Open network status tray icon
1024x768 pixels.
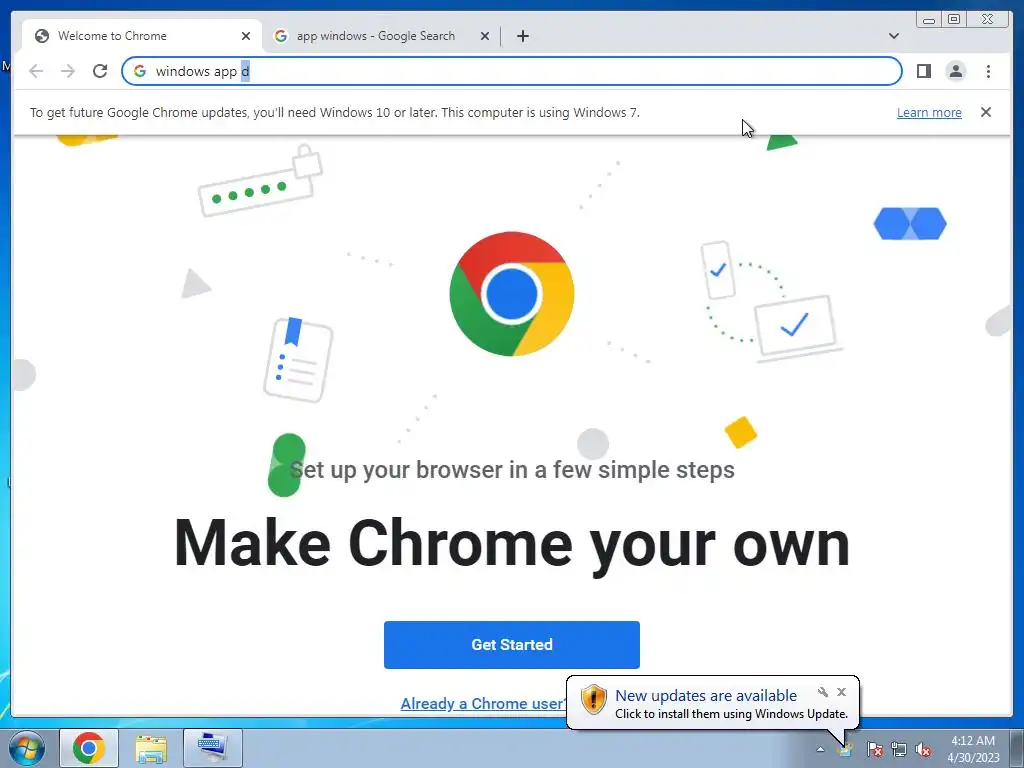(899, 749)
